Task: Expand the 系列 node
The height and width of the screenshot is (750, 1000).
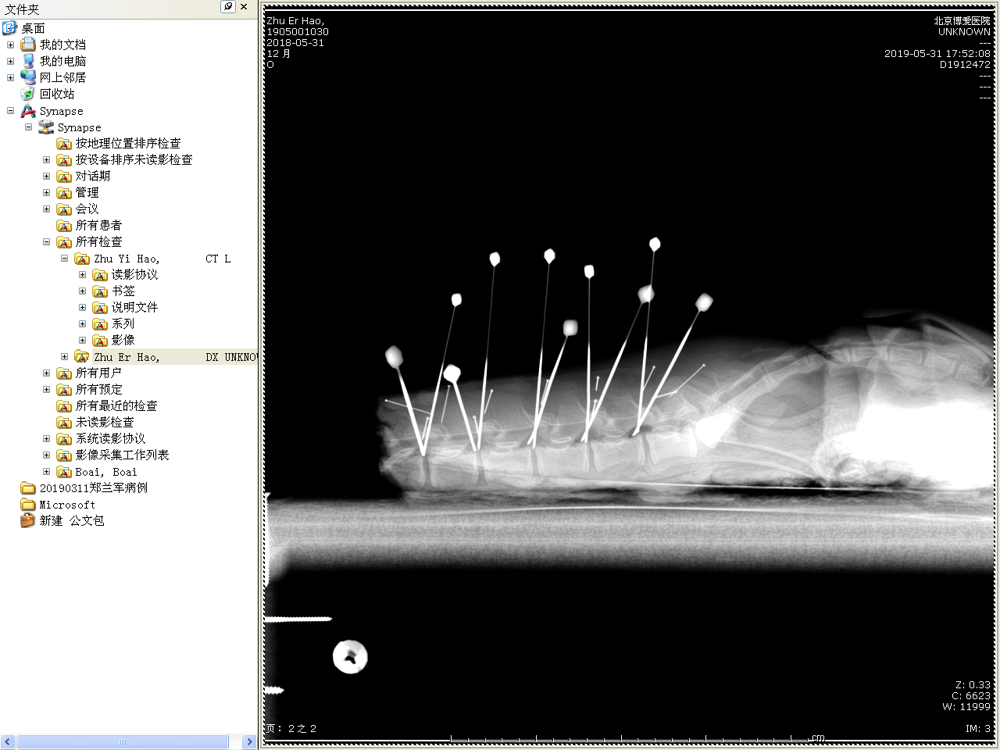Action: pyautogui.click(x=82, y=324)
